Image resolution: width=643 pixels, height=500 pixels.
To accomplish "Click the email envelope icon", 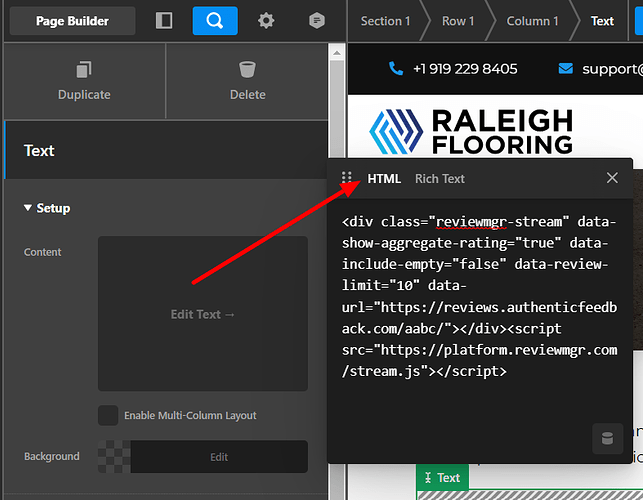I will [x=565, y=68].
